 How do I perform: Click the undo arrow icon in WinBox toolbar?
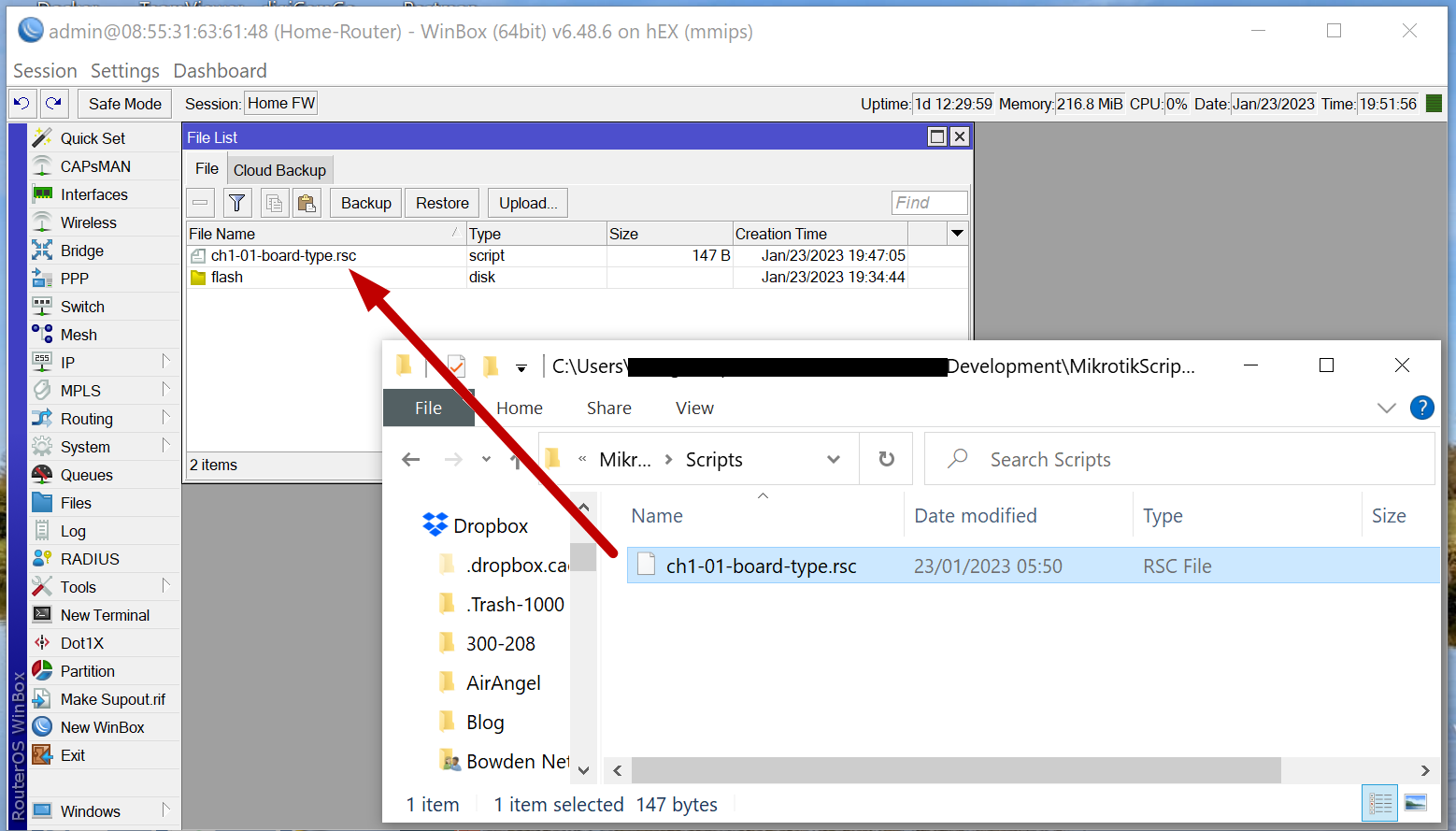click(21, 104)
